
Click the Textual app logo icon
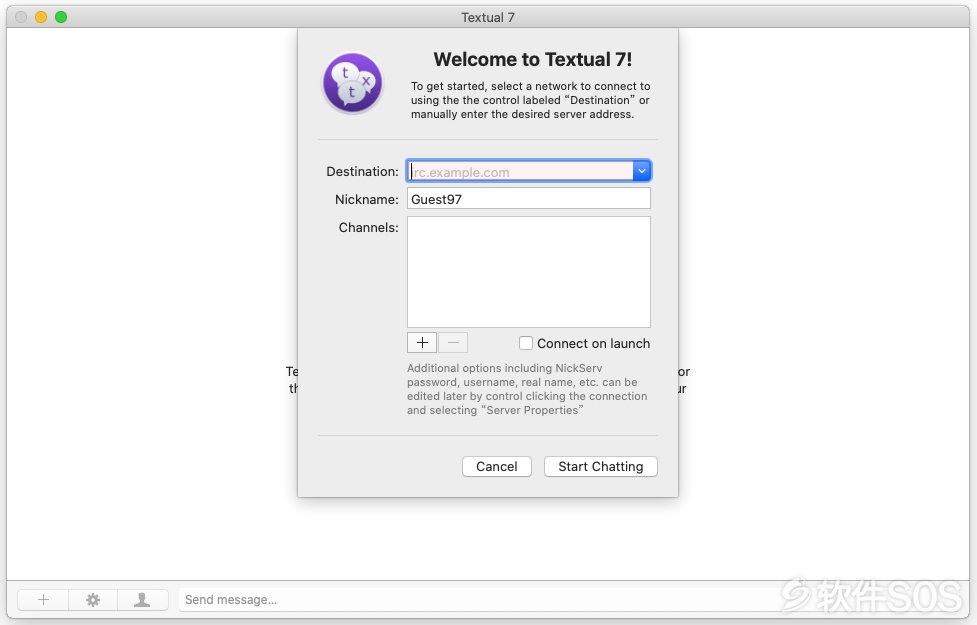(352, 83)
